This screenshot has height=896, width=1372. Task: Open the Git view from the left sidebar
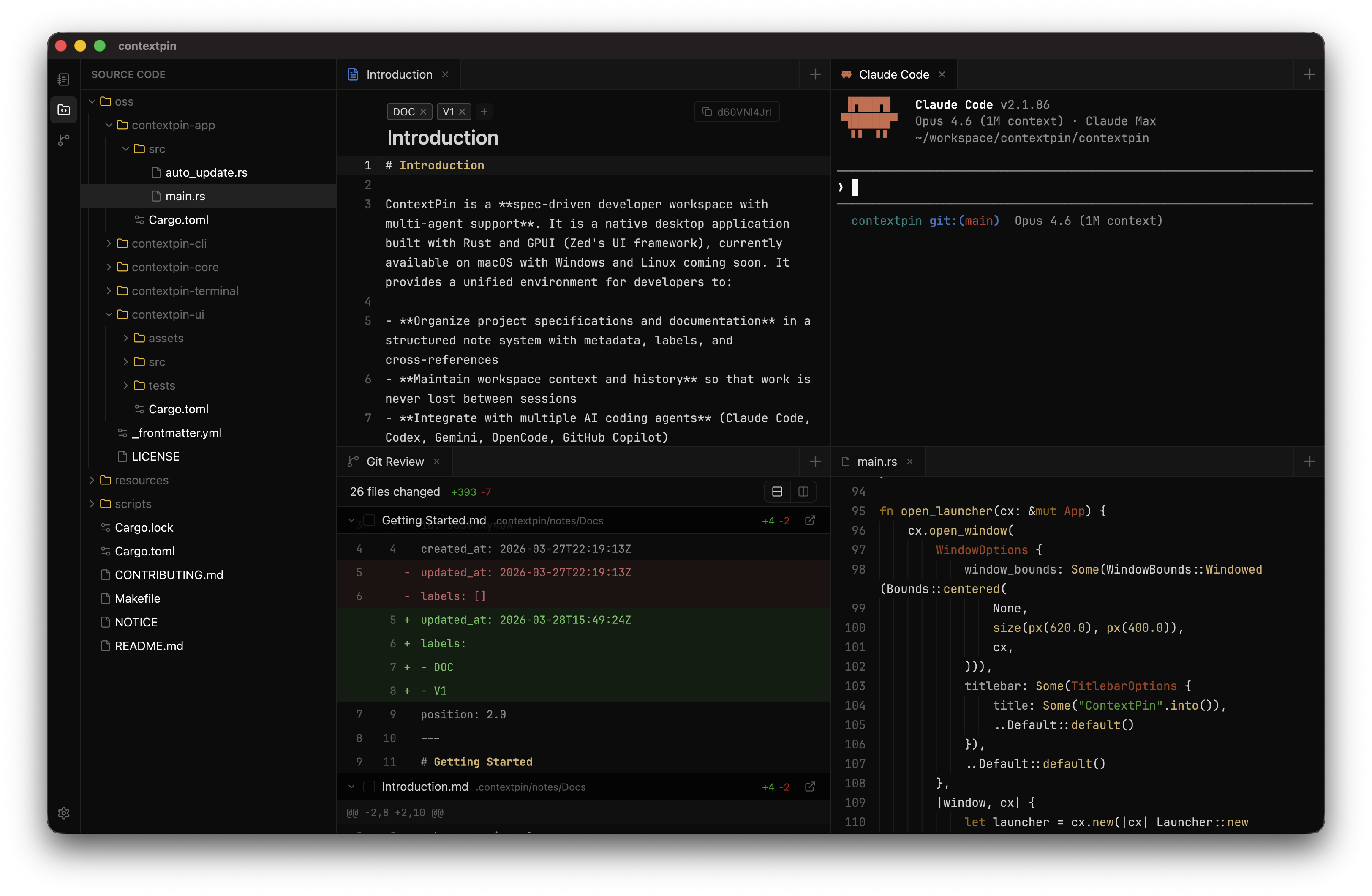pos(63,140)
